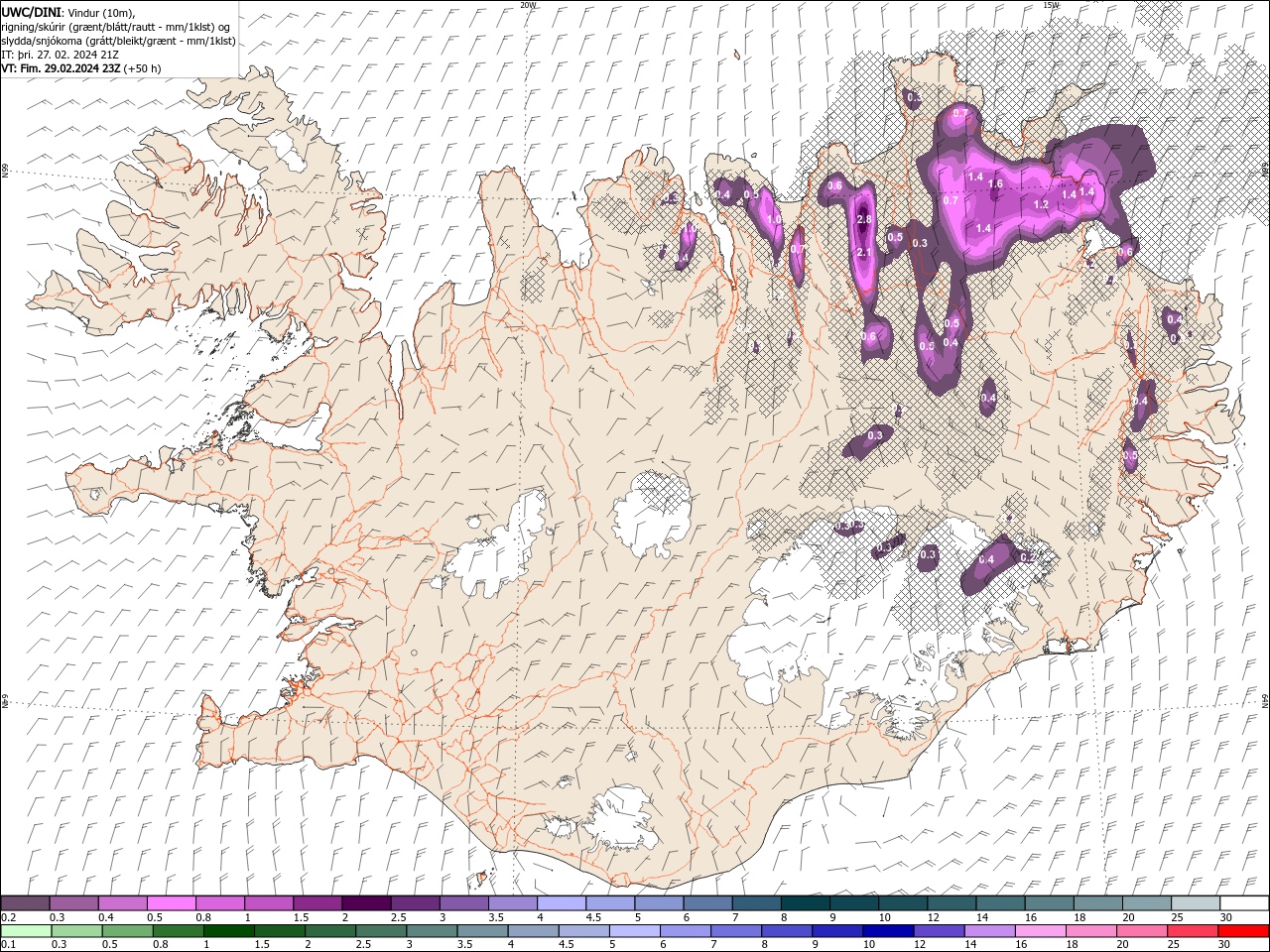Click the bright red 30 swatch in lower legend
The height and width of the screenshot is (952, 1270).
pyautogui.click(x=1243, y=931)
